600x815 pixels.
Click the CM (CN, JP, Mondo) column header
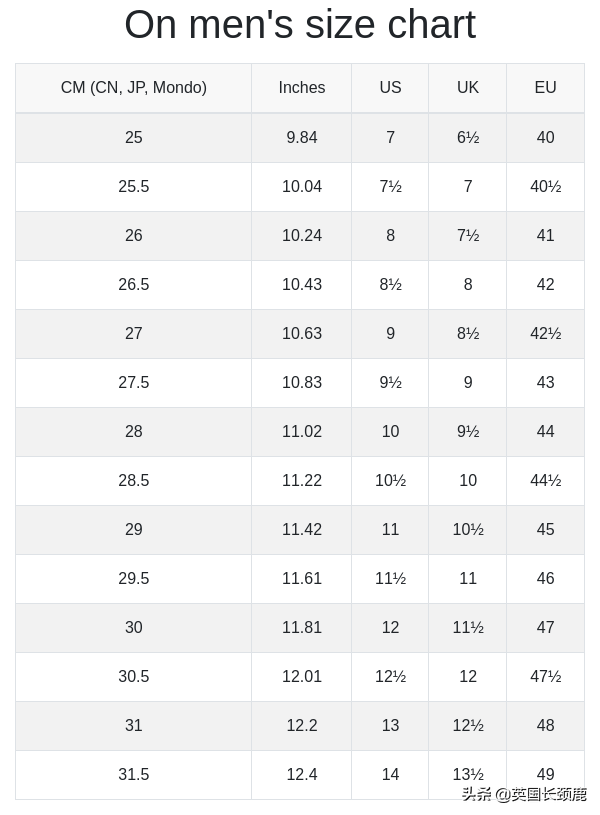pyautogui.click(x=134, y=88)
